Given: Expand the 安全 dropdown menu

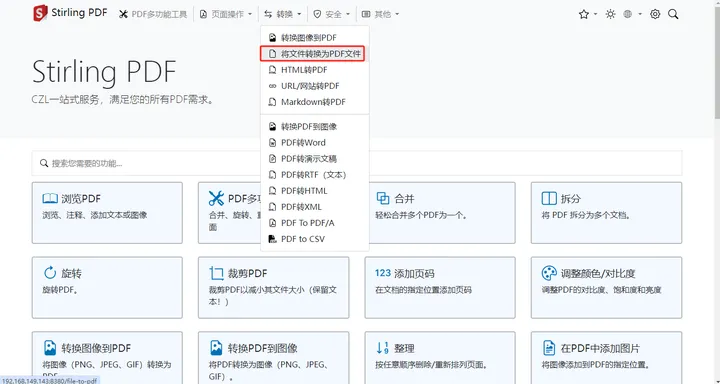Looking at the screenshot, I should click(332, 14).
